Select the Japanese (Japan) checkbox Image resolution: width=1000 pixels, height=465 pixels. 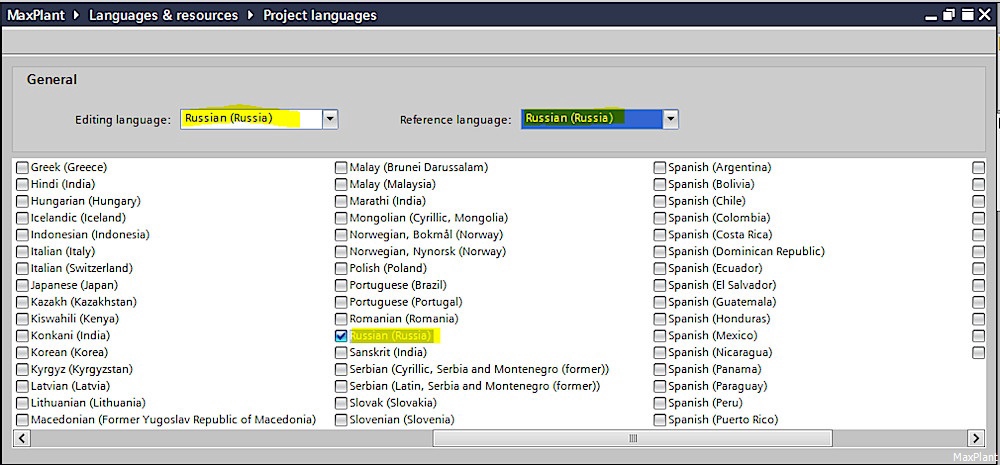click(22, 285)
